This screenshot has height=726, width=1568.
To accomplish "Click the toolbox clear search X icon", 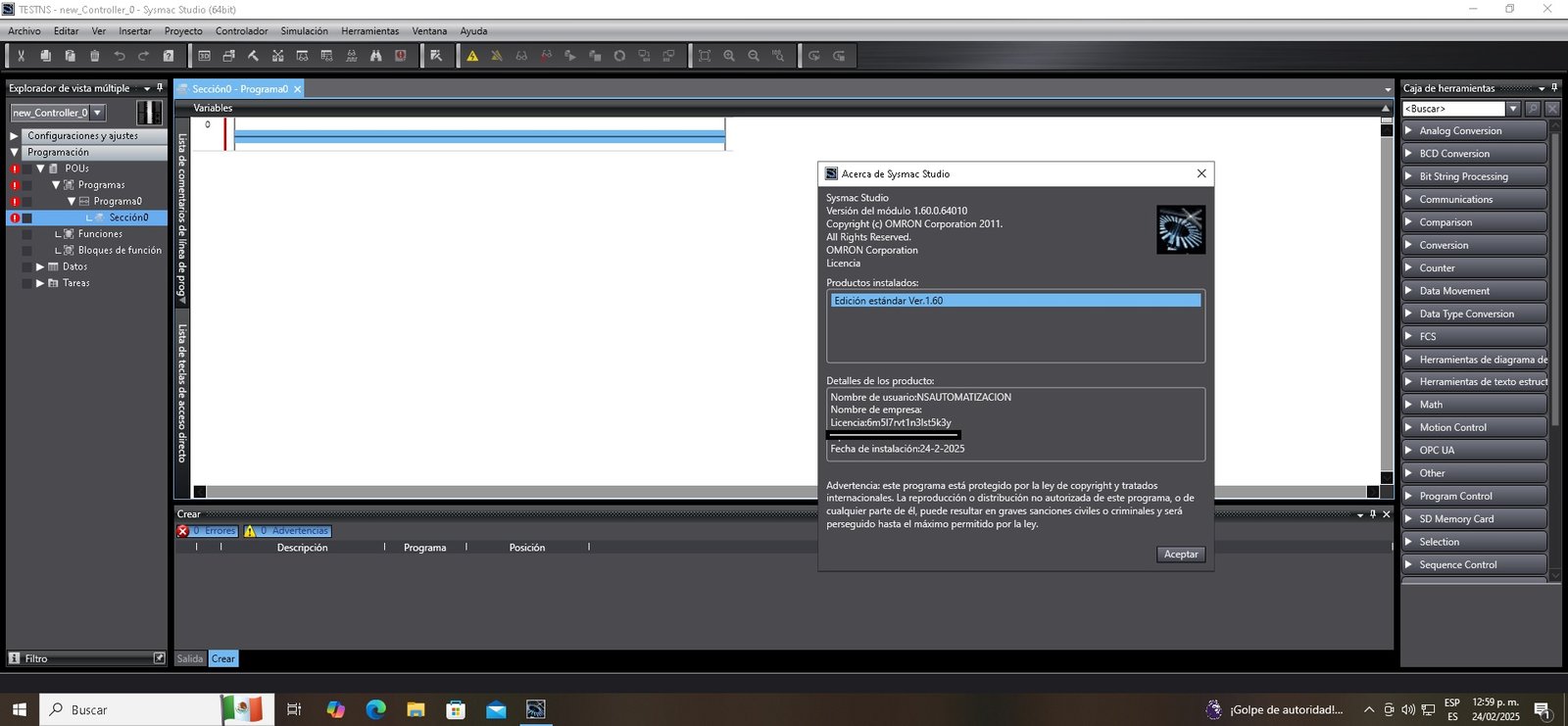I will tap(1552, 109).
